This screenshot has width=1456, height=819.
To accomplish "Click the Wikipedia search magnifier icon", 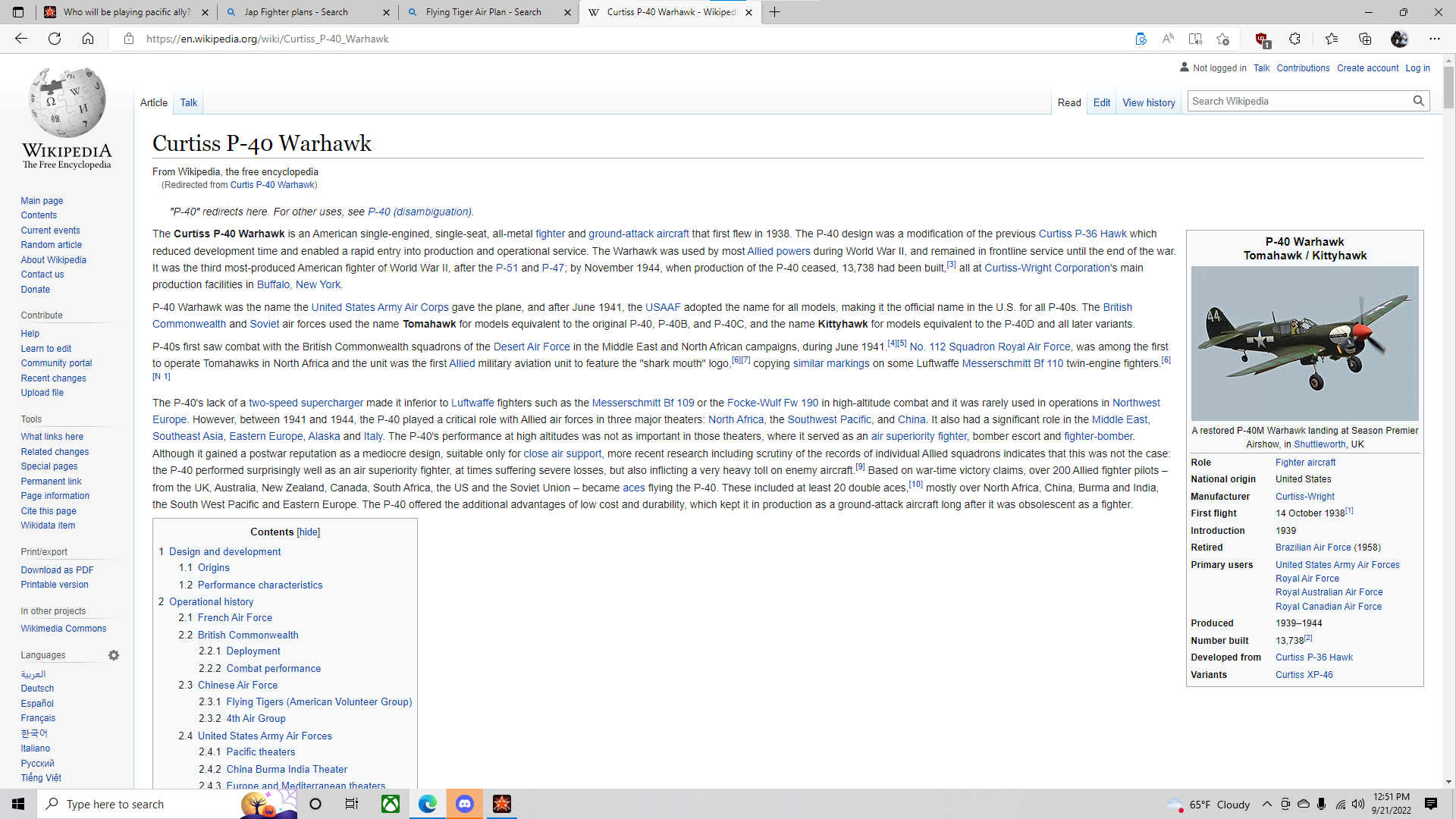I will (x=1418, y=101).
